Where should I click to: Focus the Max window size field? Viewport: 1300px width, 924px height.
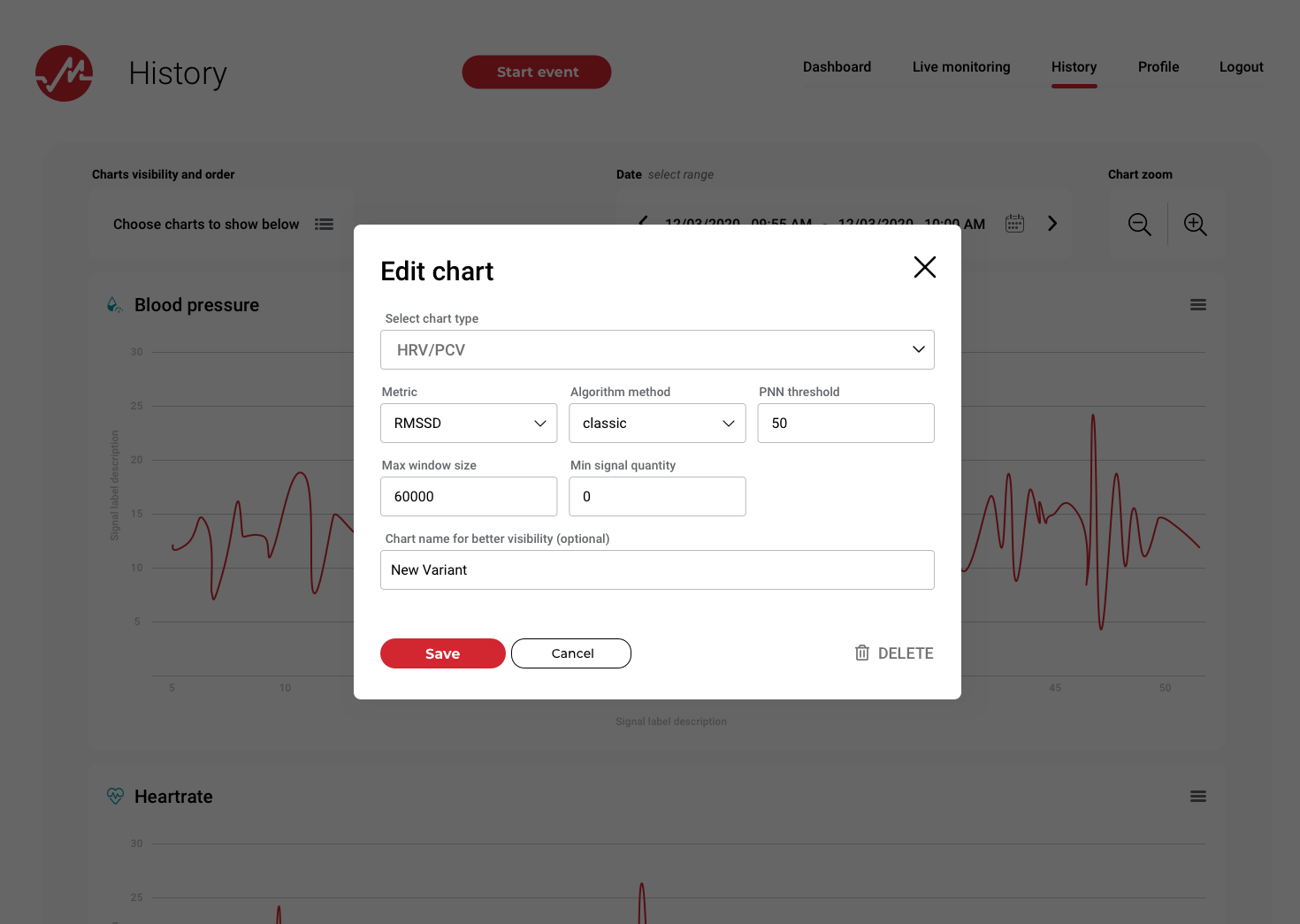pos(469,497)
